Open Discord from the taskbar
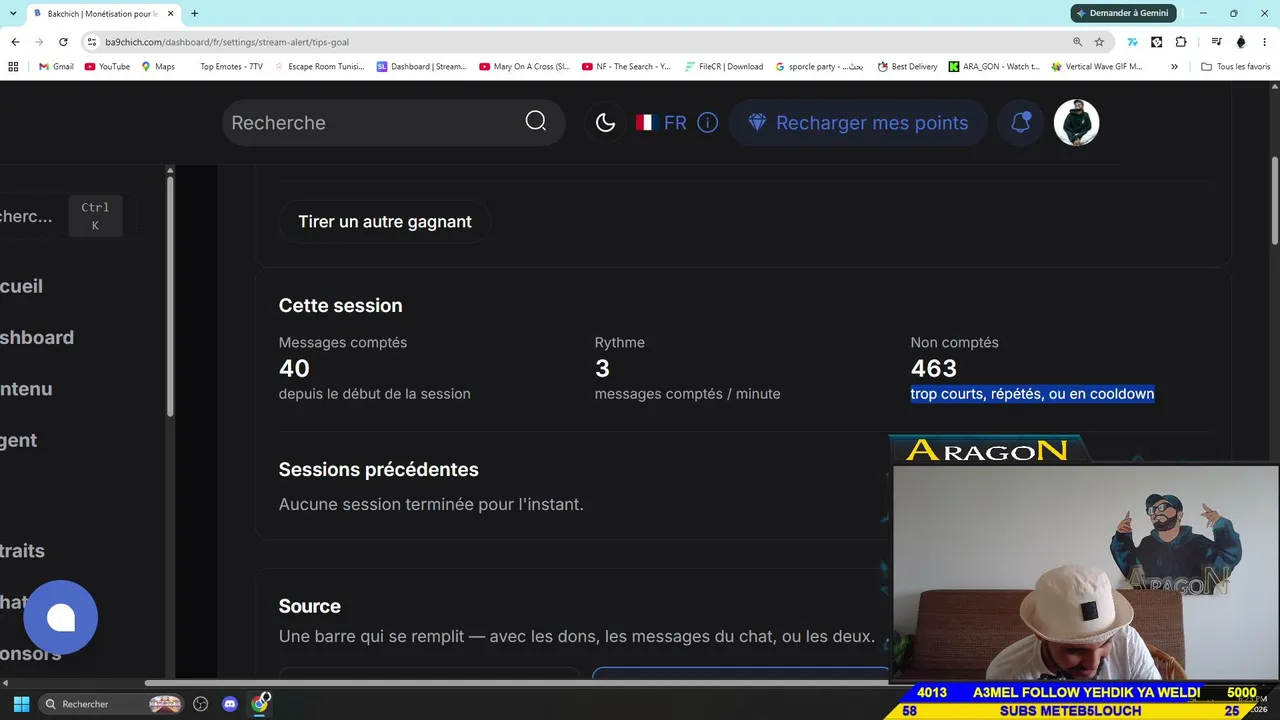Viewport: 1280px width, 720px height. (x=230, y=704)
